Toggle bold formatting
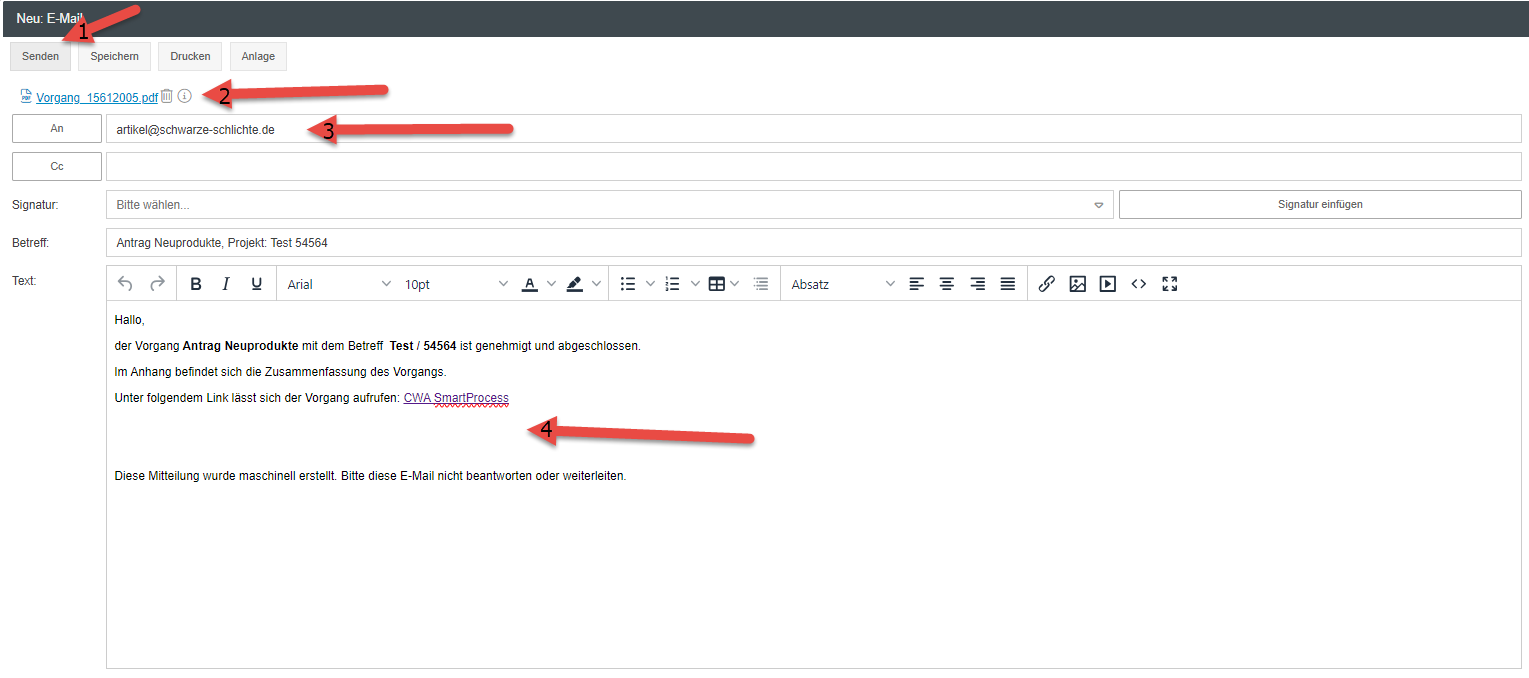 [196, 284]
